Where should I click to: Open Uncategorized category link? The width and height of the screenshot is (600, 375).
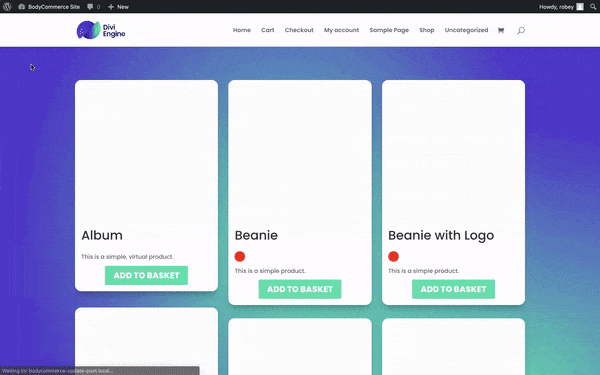[466, 30]
